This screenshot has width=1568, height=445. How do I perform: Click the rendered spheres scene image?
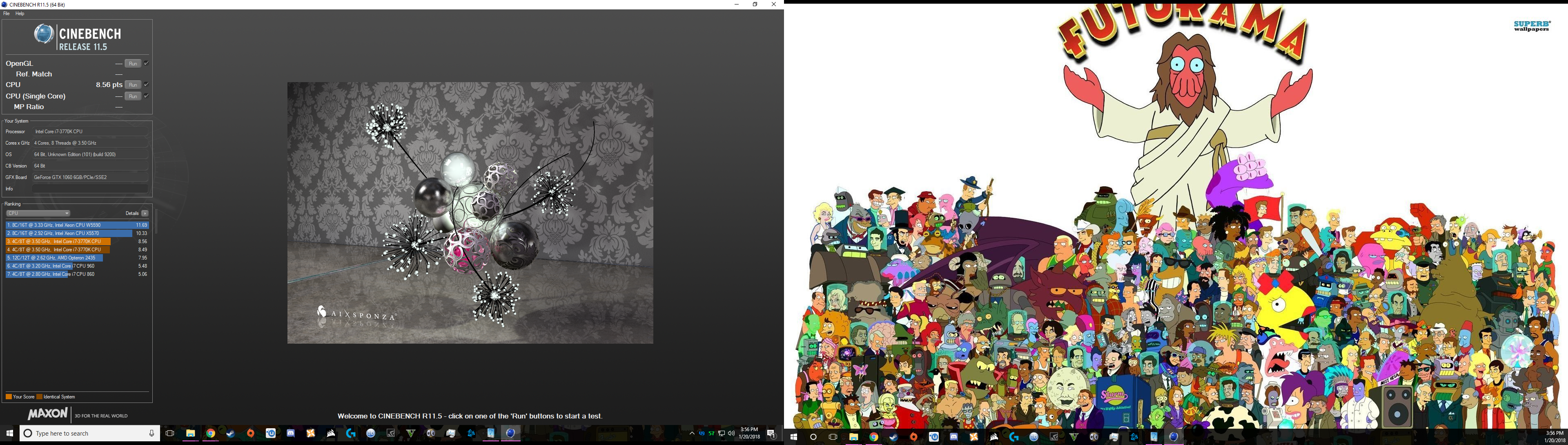(x=470, y=213)
